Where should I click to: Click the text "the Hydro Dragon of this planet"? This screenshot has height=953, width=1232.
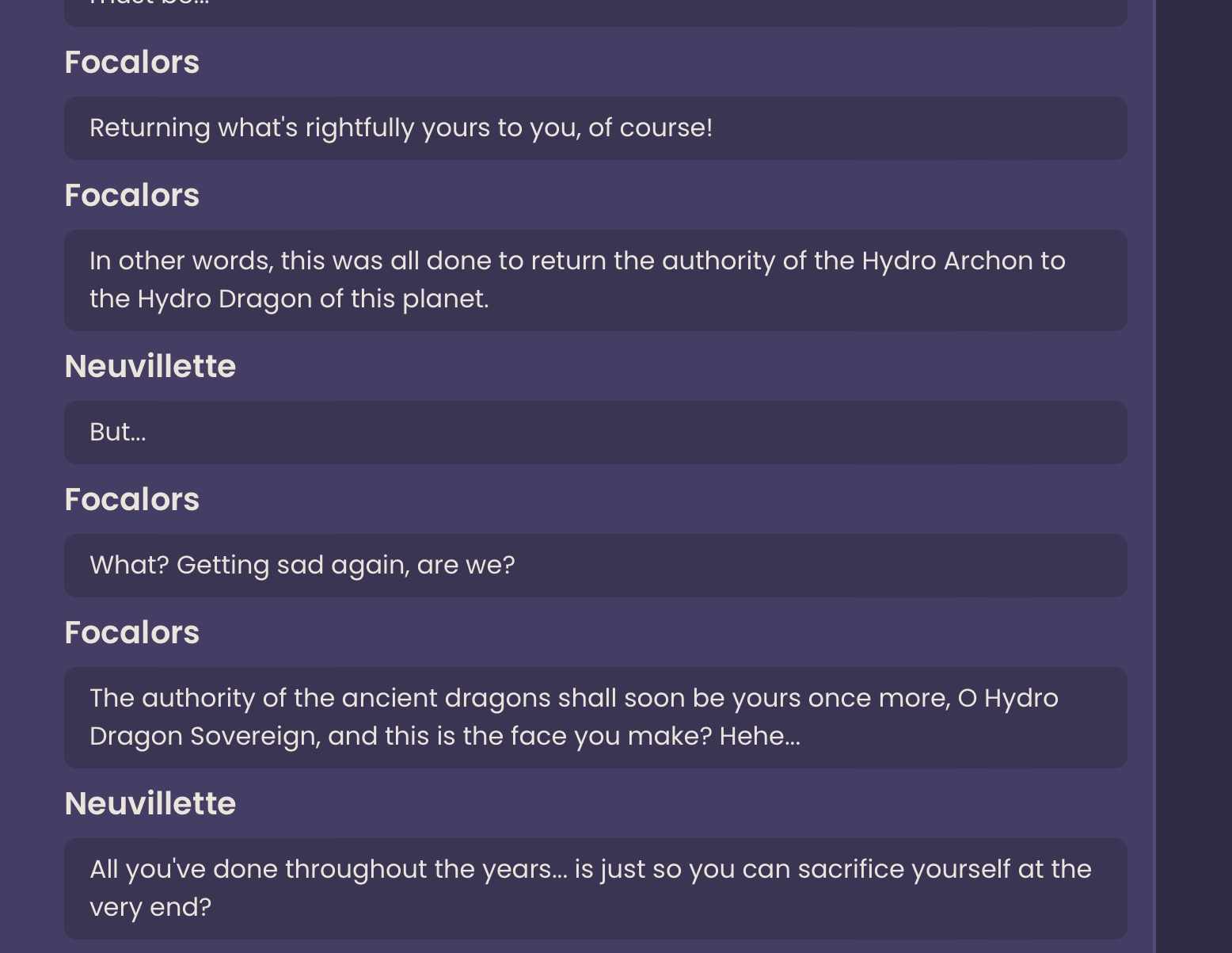(x=289, y=299)
